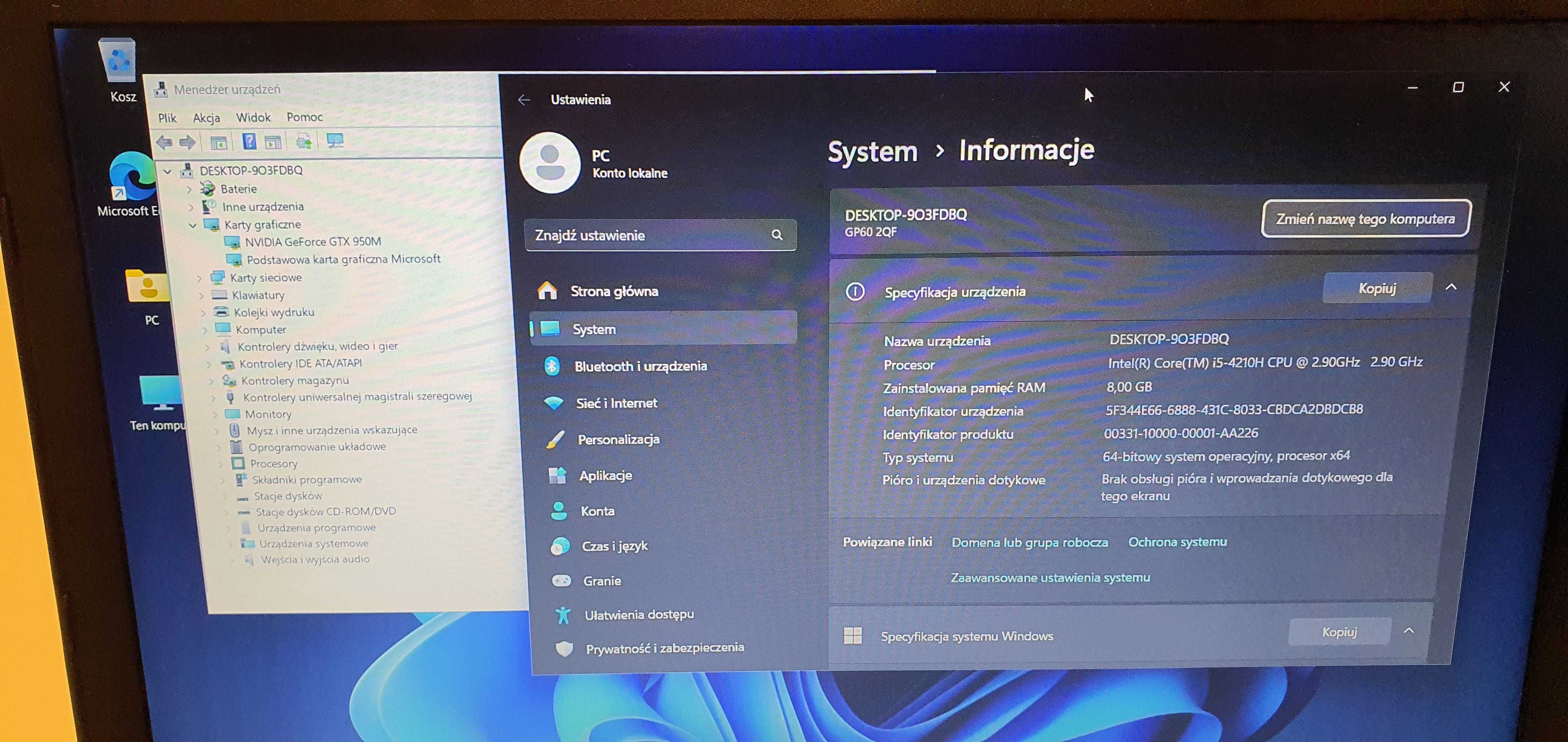Expand the Klawiatury node

point(201,296)
